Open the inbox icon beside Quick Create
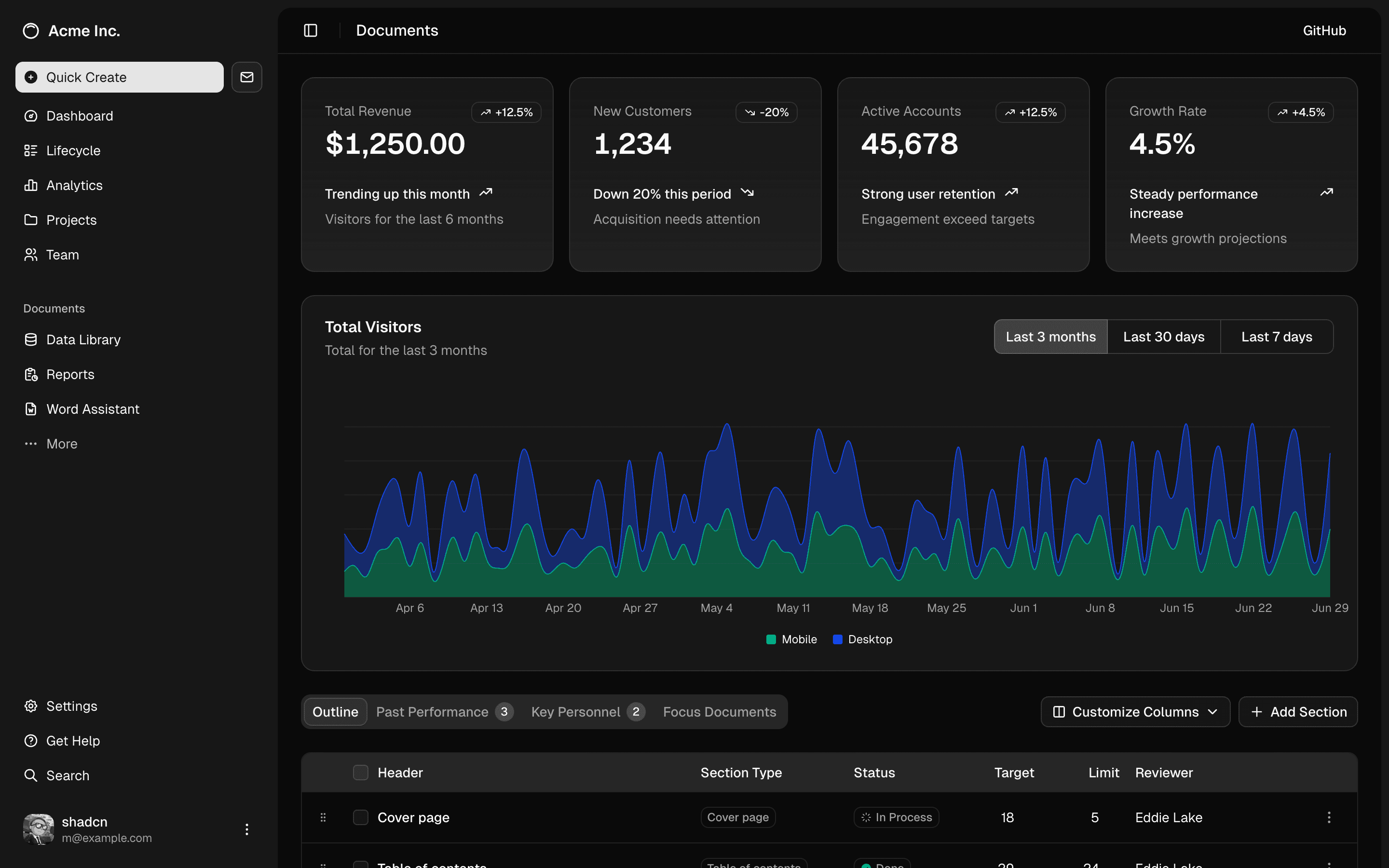Screen dimensions: 1389x868 pos(246,77)
